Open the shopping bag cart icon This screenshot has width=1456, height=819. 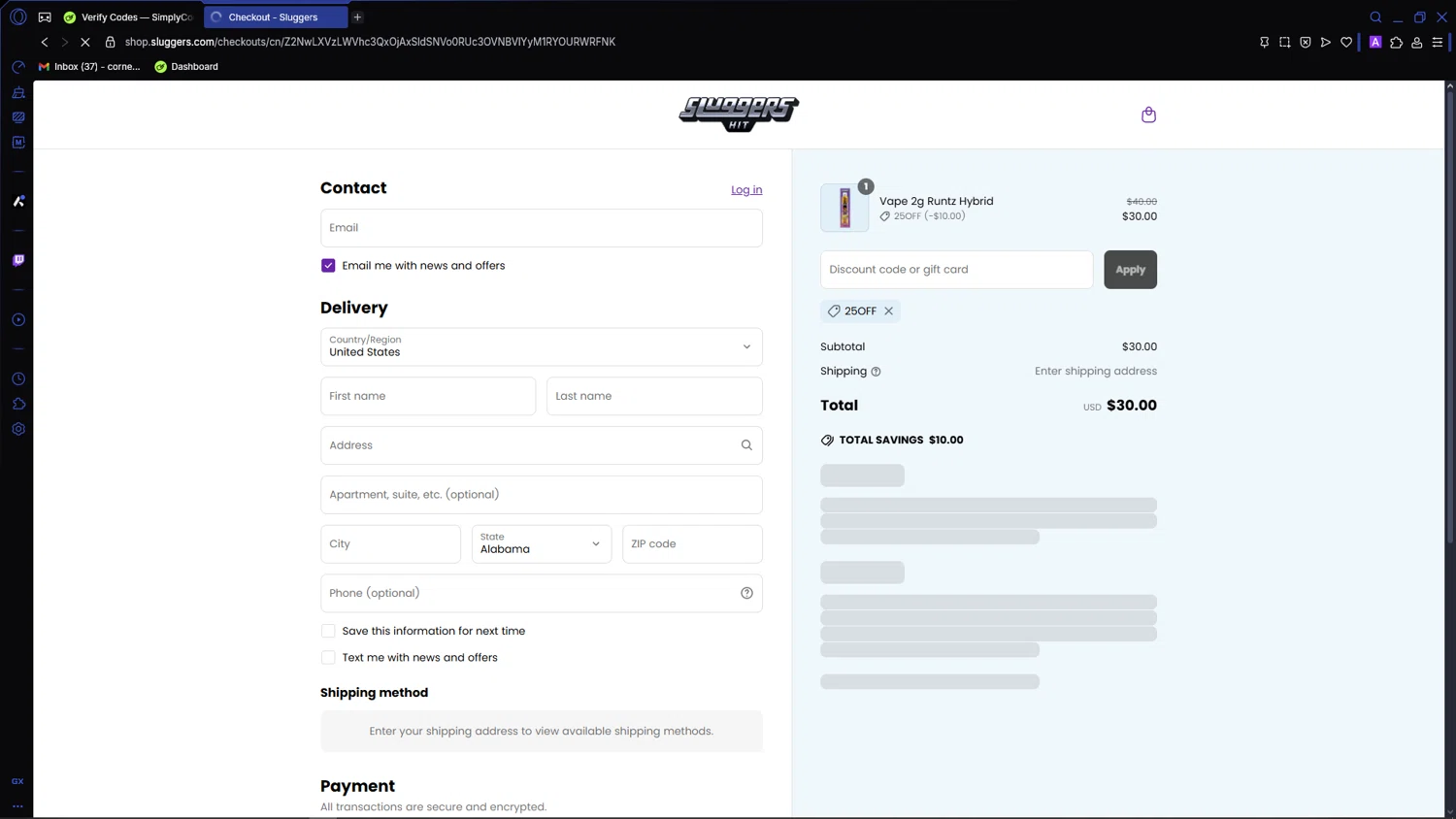click(x=1148, y=115)
